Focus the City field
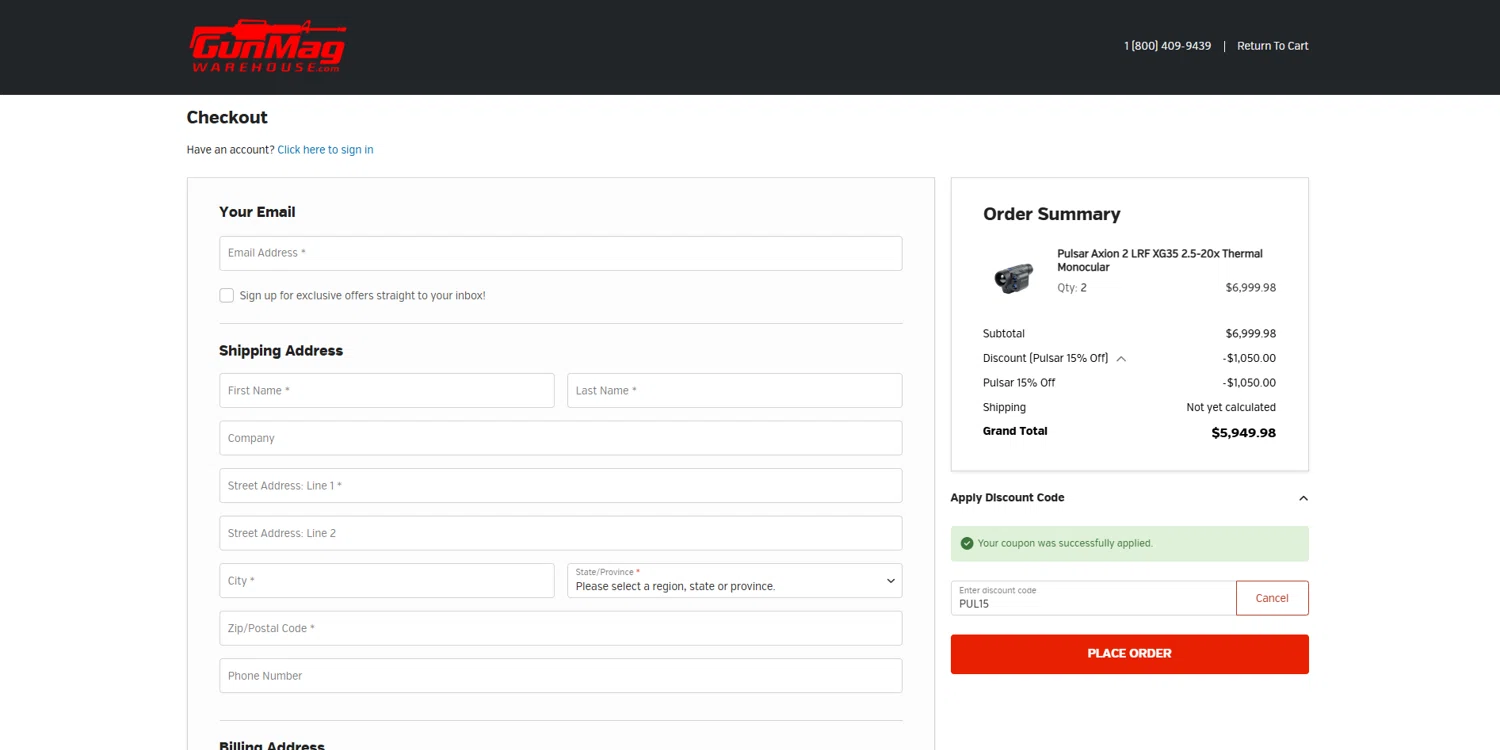 click(x=386, y=581)
